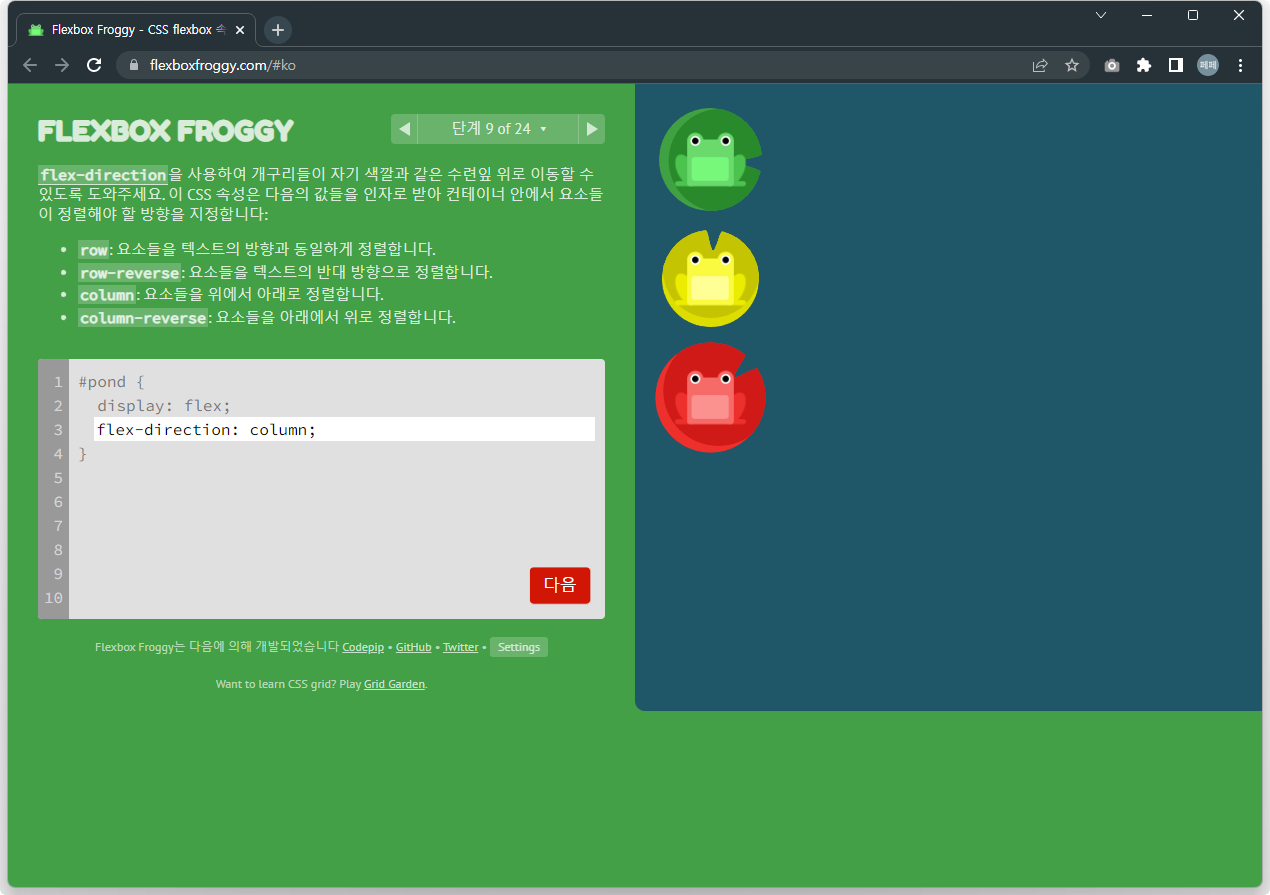Click the camera extension icon
This screenshot has width=1270, height=895.
(x=1112, y=65)
